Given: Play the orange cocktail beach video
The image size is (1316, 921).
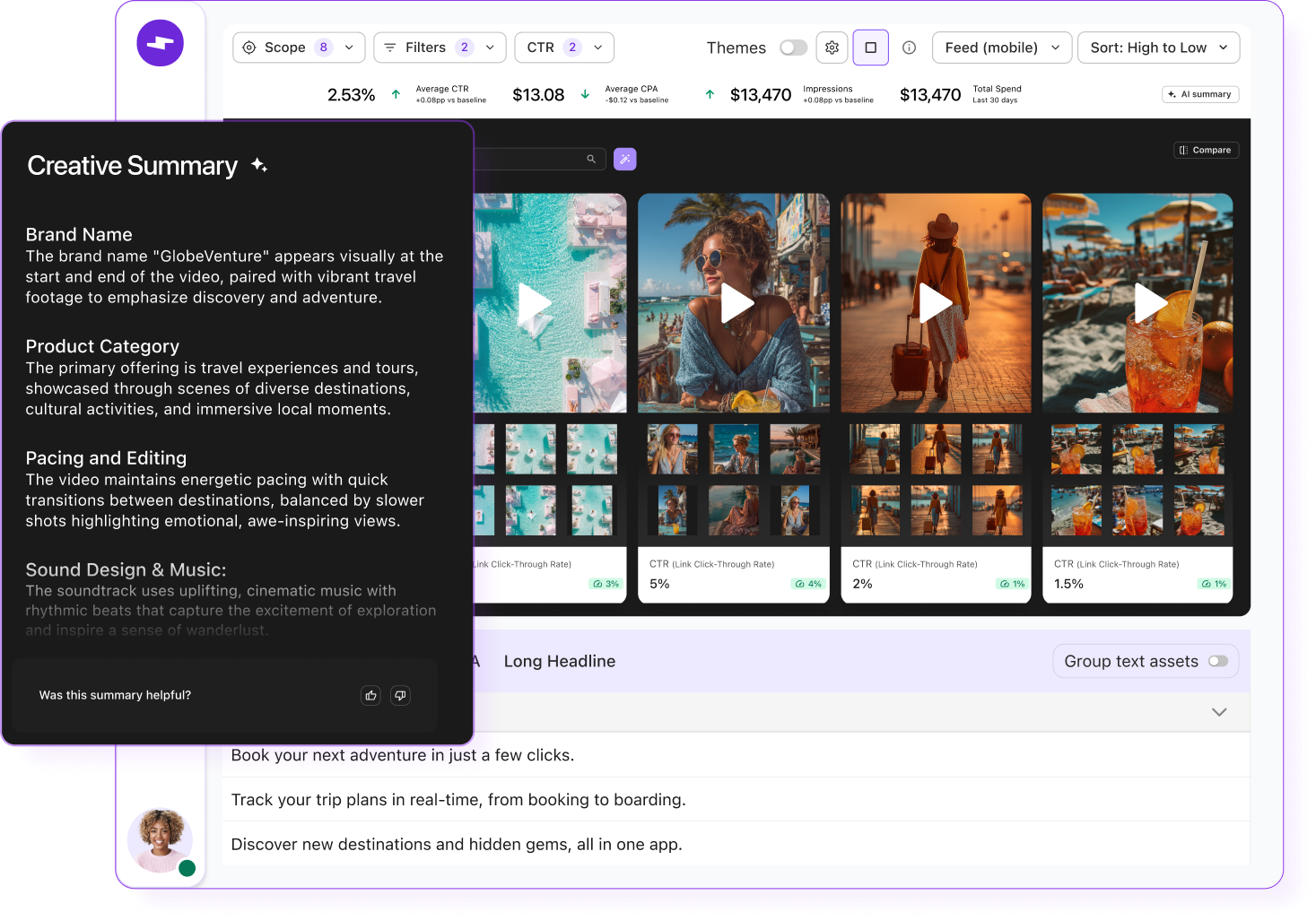Looking at the screenshot, I should pos(1150,303).
